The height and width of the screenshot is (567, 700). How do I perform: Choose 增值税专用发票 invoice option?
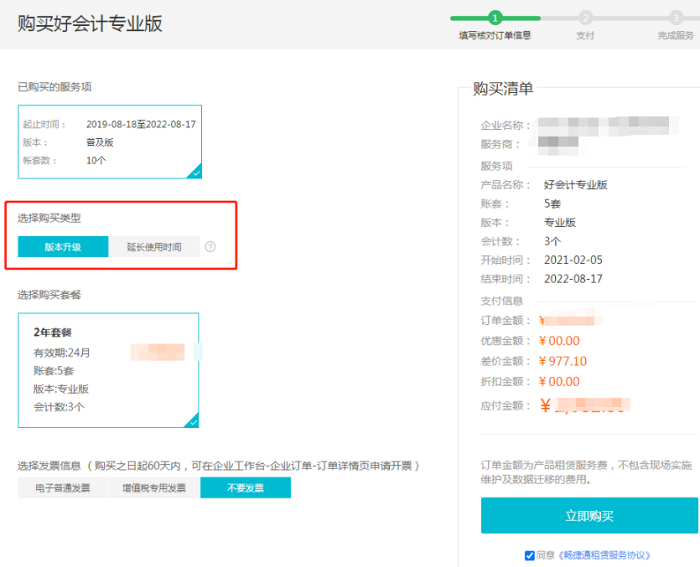coord(154,488)
